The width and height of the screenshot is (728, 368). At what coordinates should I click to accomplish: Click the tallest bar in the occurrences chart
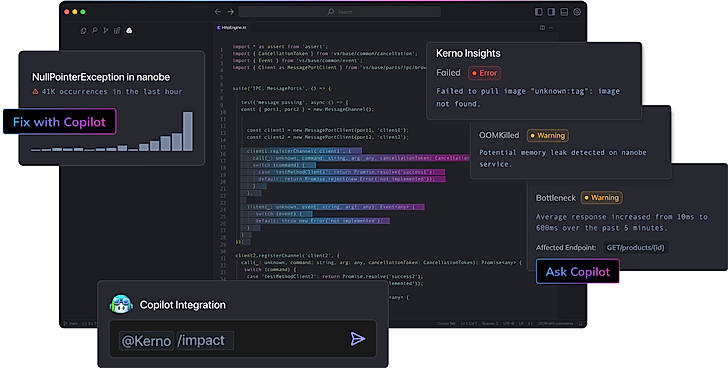[188, 131]
